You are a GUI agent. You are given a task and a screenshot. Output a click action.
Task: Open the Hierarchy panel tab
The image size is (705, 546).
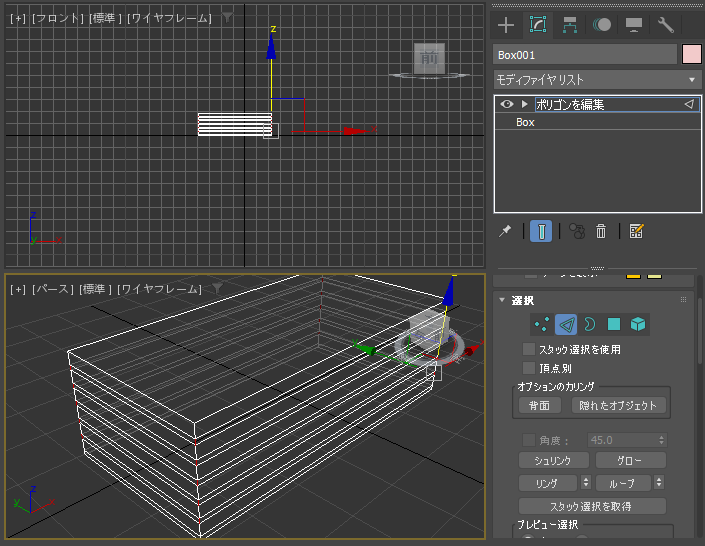570,25
